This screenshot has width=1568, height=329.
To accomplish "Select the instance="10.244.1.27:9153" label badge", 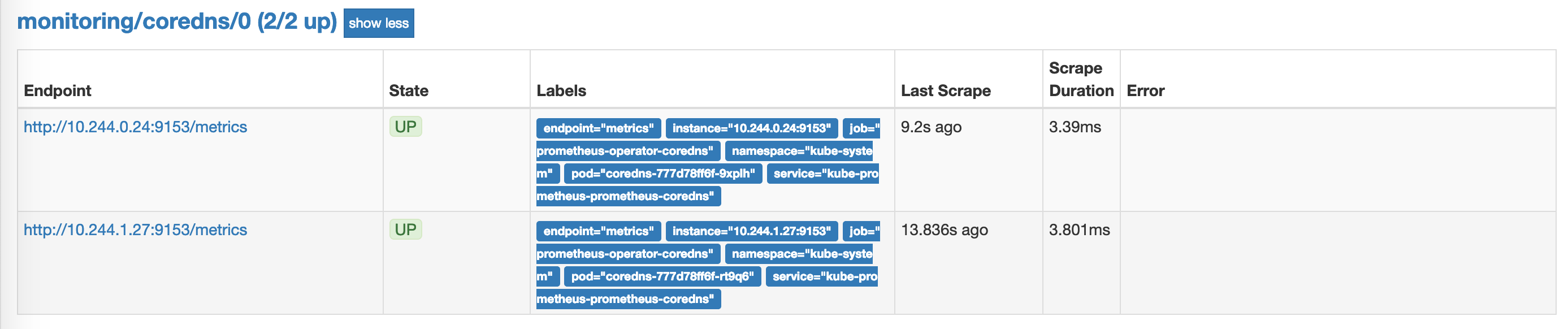I will point(751,232).
